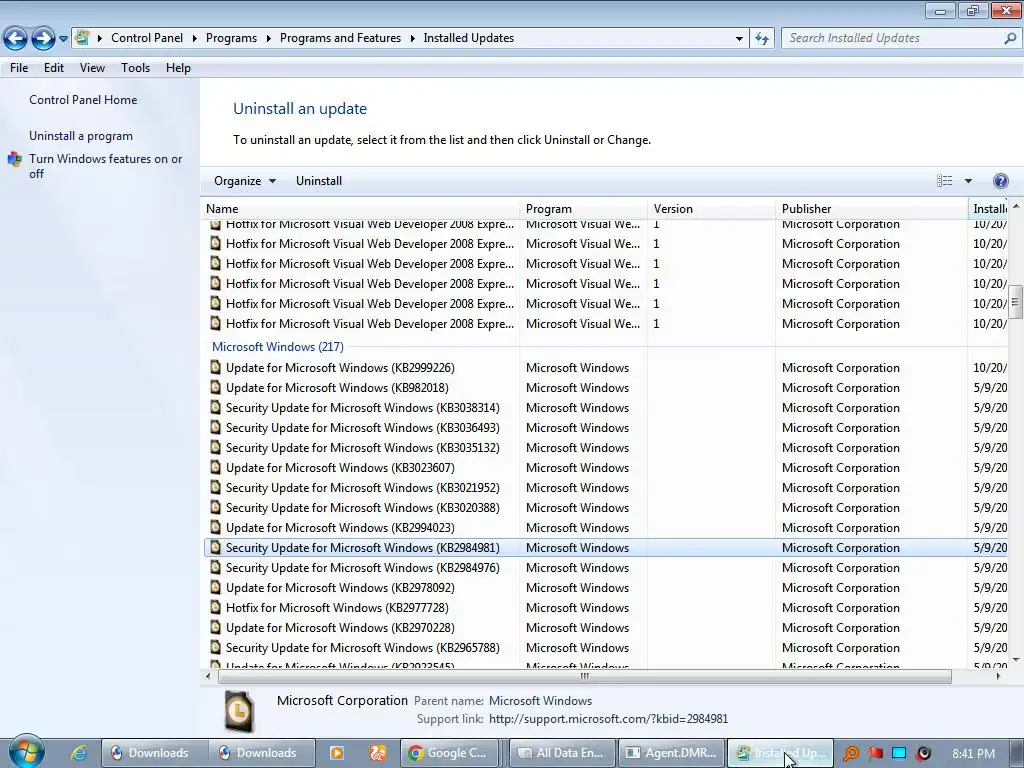The height and width of the screenshot is (768, 1024).
Task: Click the vertical scrollbar thumb of update list
Action: (1015, 301)
